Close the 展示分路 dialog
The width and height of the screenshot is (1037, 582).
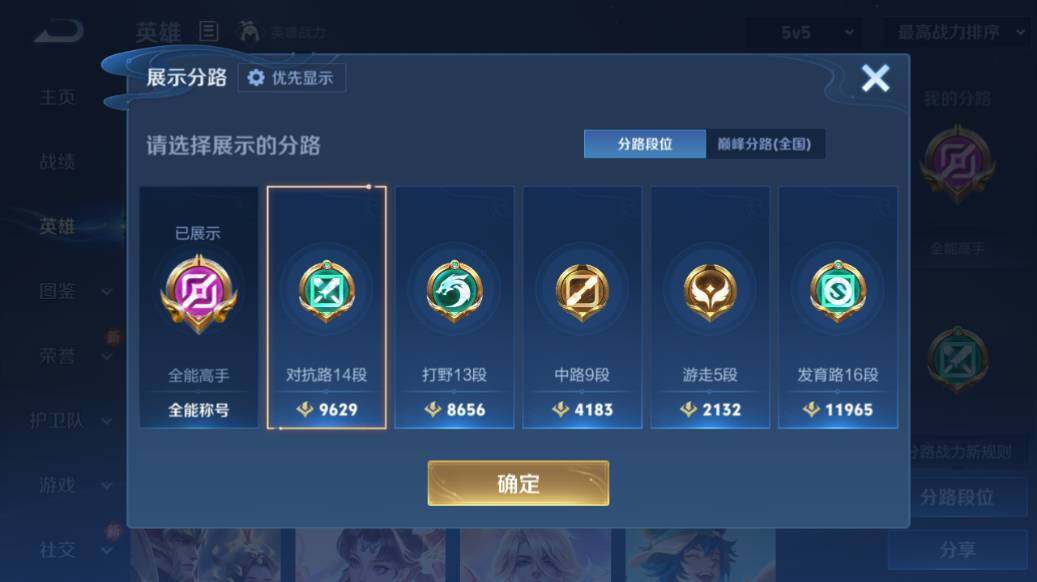[x=875, y=78]
